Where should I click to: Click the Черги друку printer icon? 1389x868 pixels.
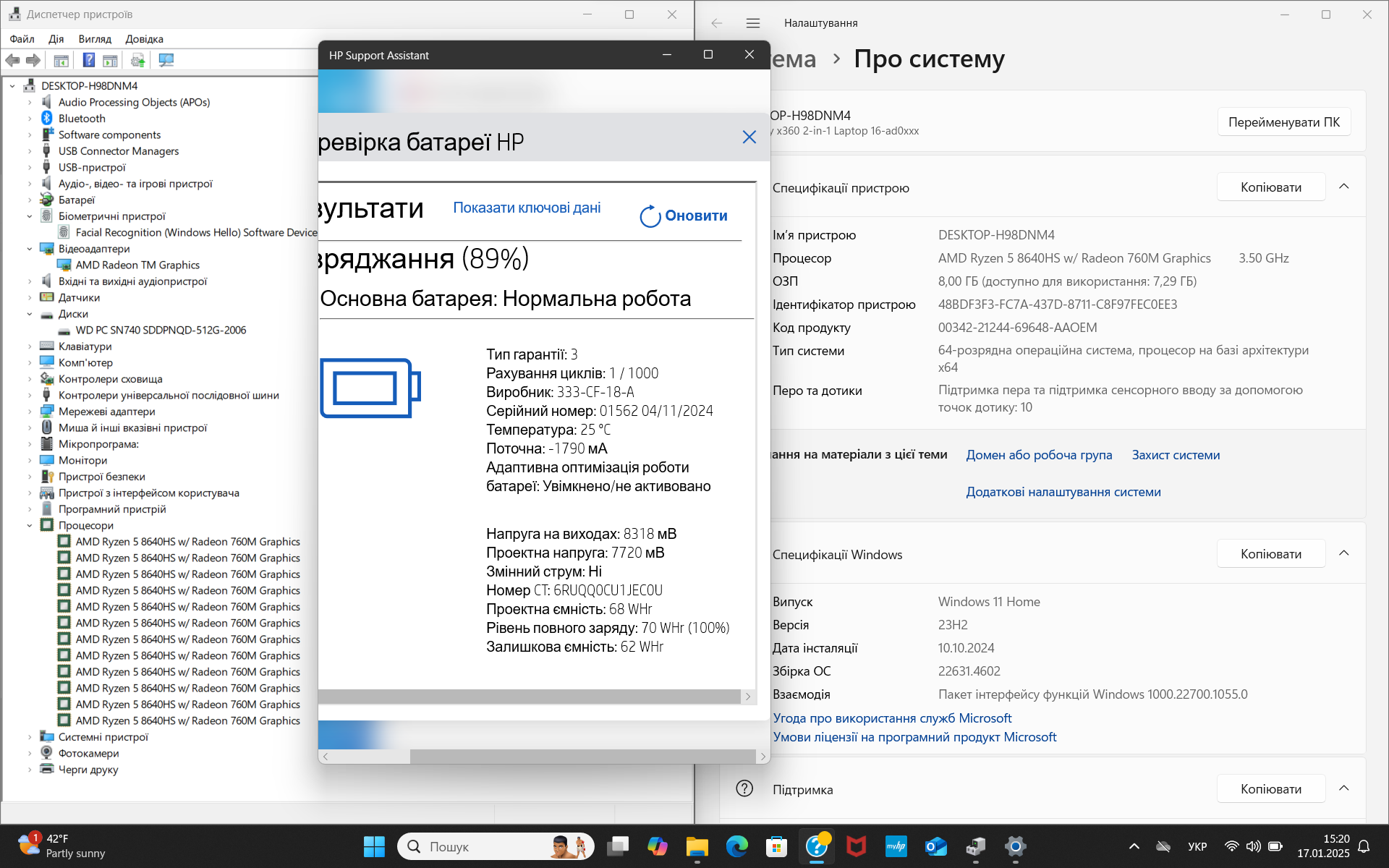[47, 770]
